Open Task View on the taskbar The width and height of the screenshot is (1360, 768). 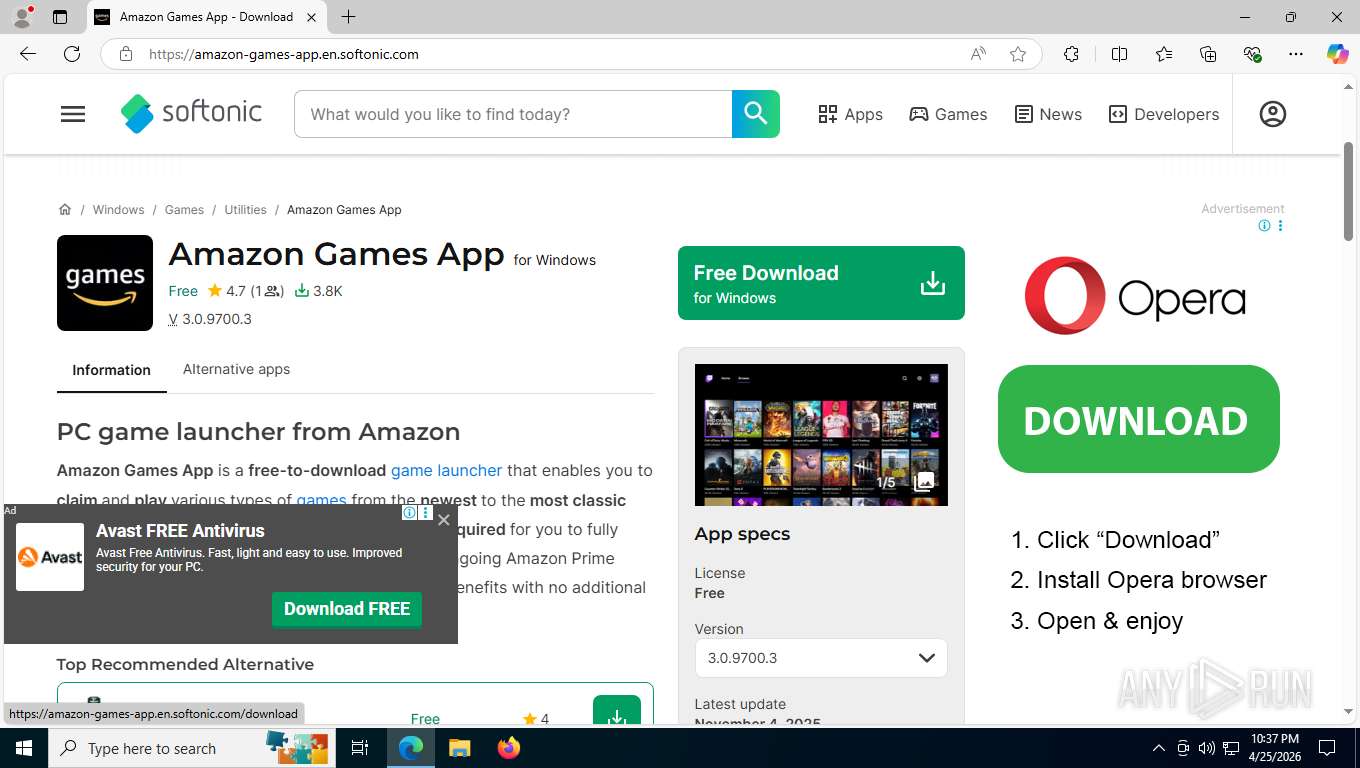tap(360, 748)
